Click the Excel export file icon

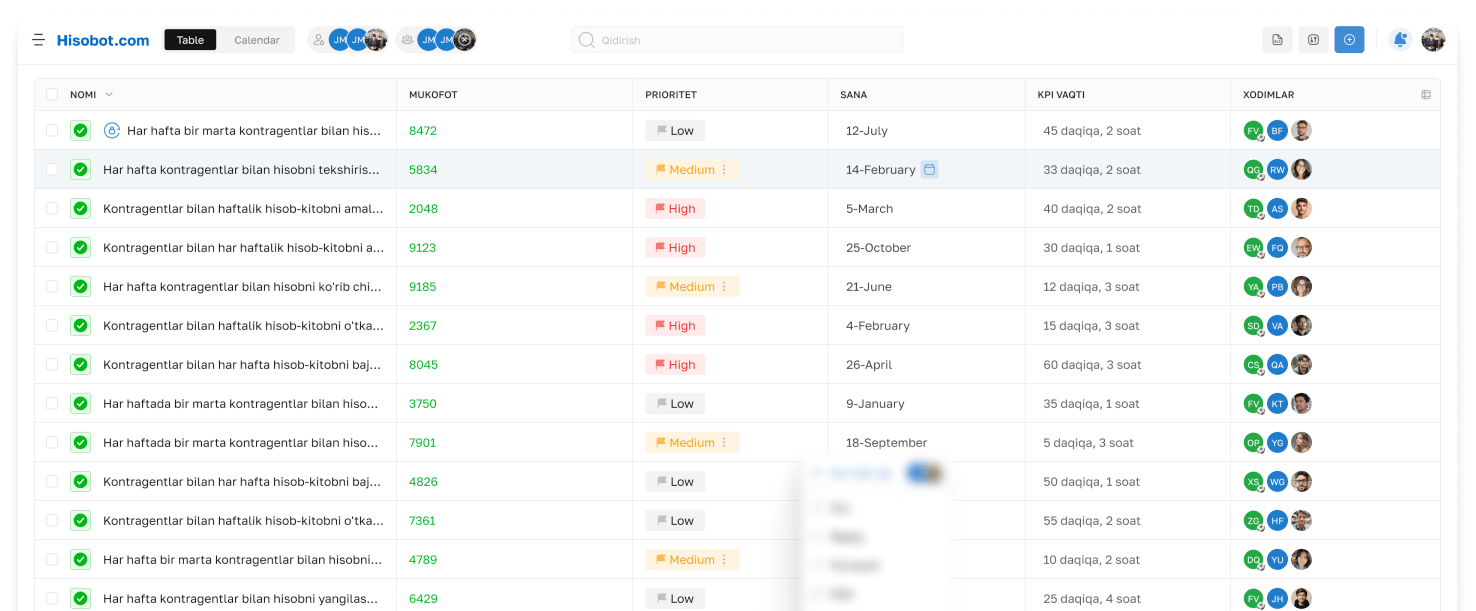(x=1277, y=40)
